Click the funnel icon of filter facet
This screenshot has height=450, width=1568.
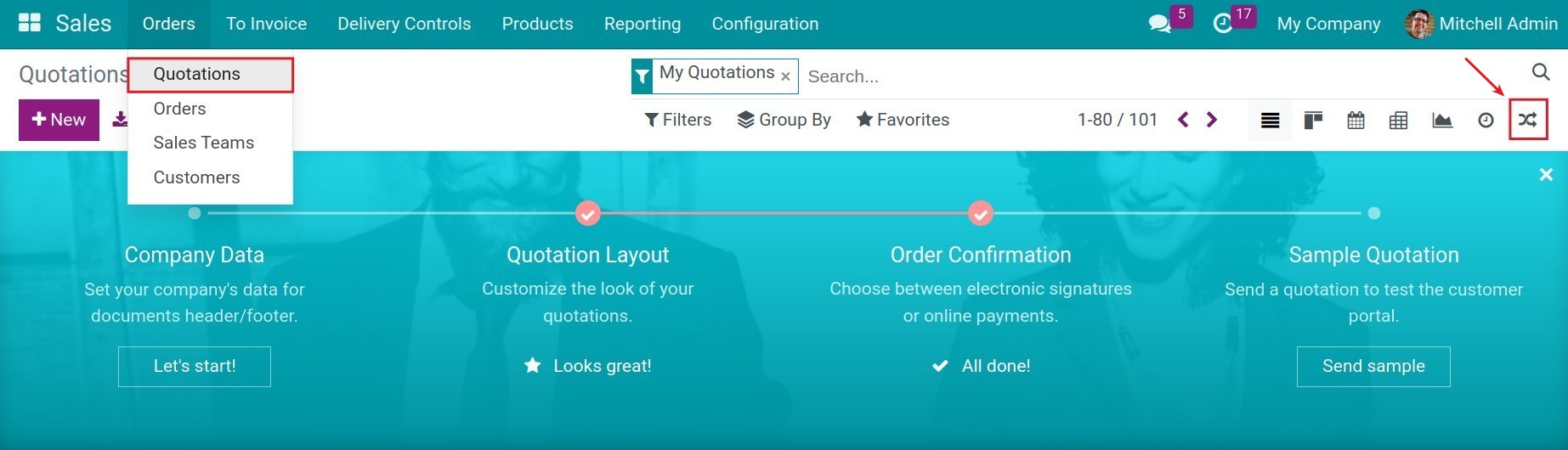(x=642, y=76)
